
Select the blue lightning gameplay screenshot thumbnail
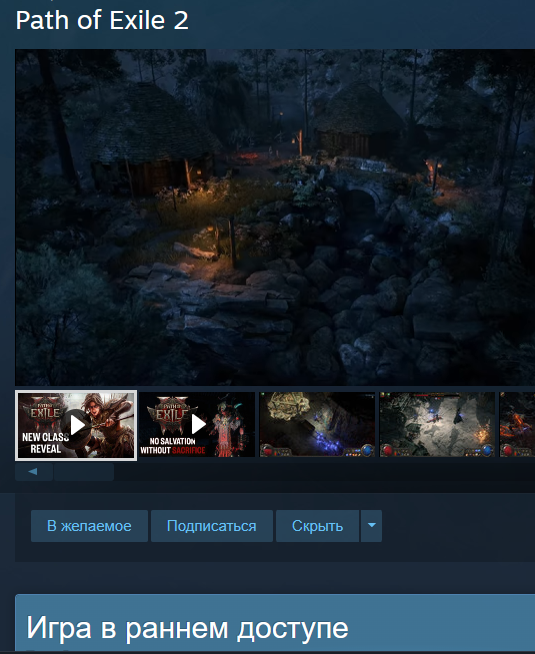317,424
